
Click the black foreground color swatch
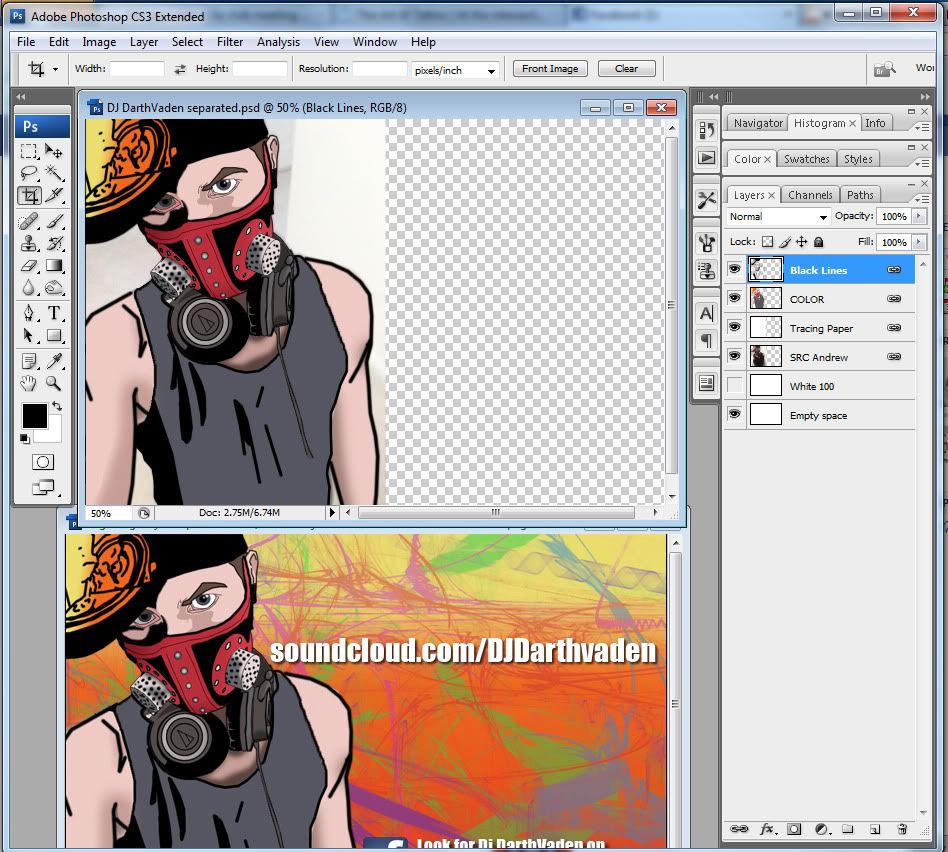pyautogui.click(x=33, y=415)
